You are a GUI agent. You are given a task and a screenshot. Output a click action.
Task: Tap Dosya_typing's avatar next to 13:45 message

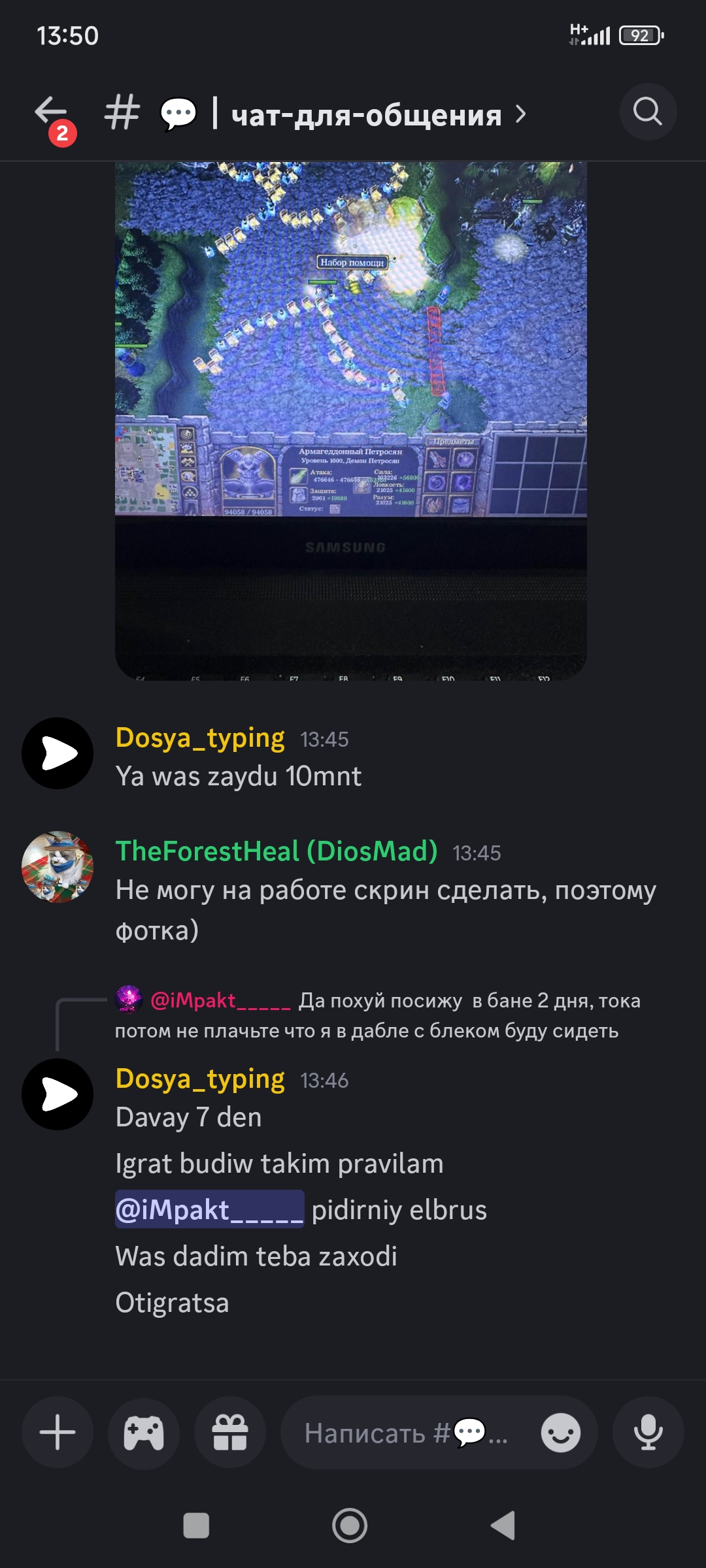coord(58,753)
